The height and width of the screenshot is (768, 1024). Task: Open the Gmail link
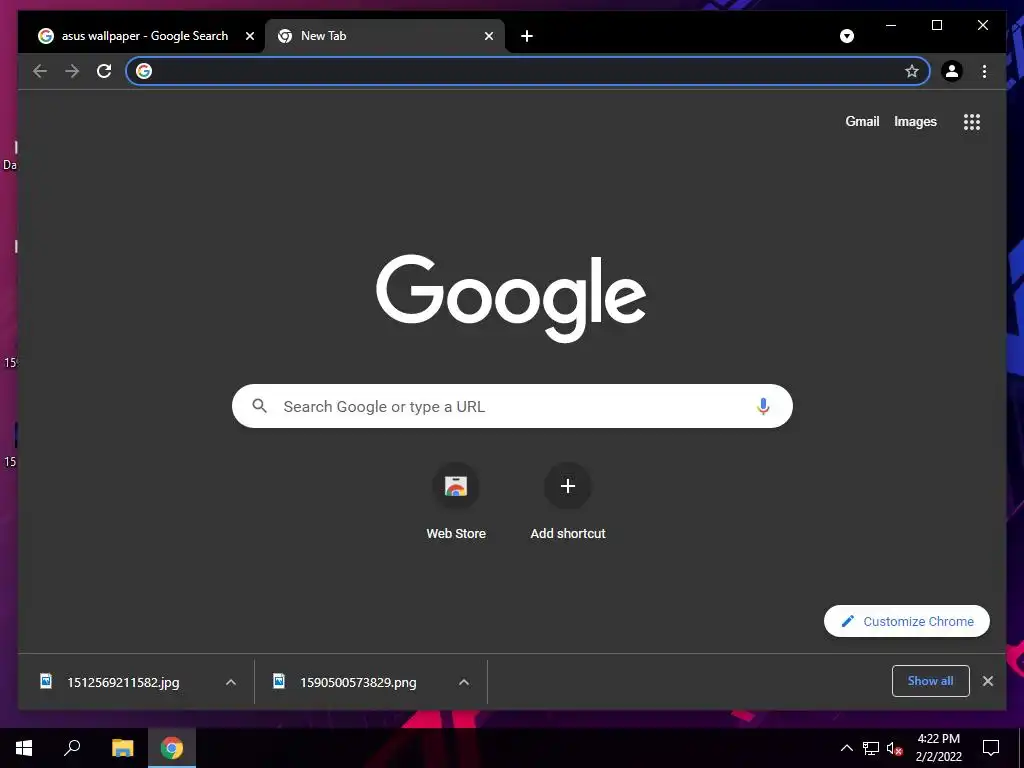click(862, 121)
